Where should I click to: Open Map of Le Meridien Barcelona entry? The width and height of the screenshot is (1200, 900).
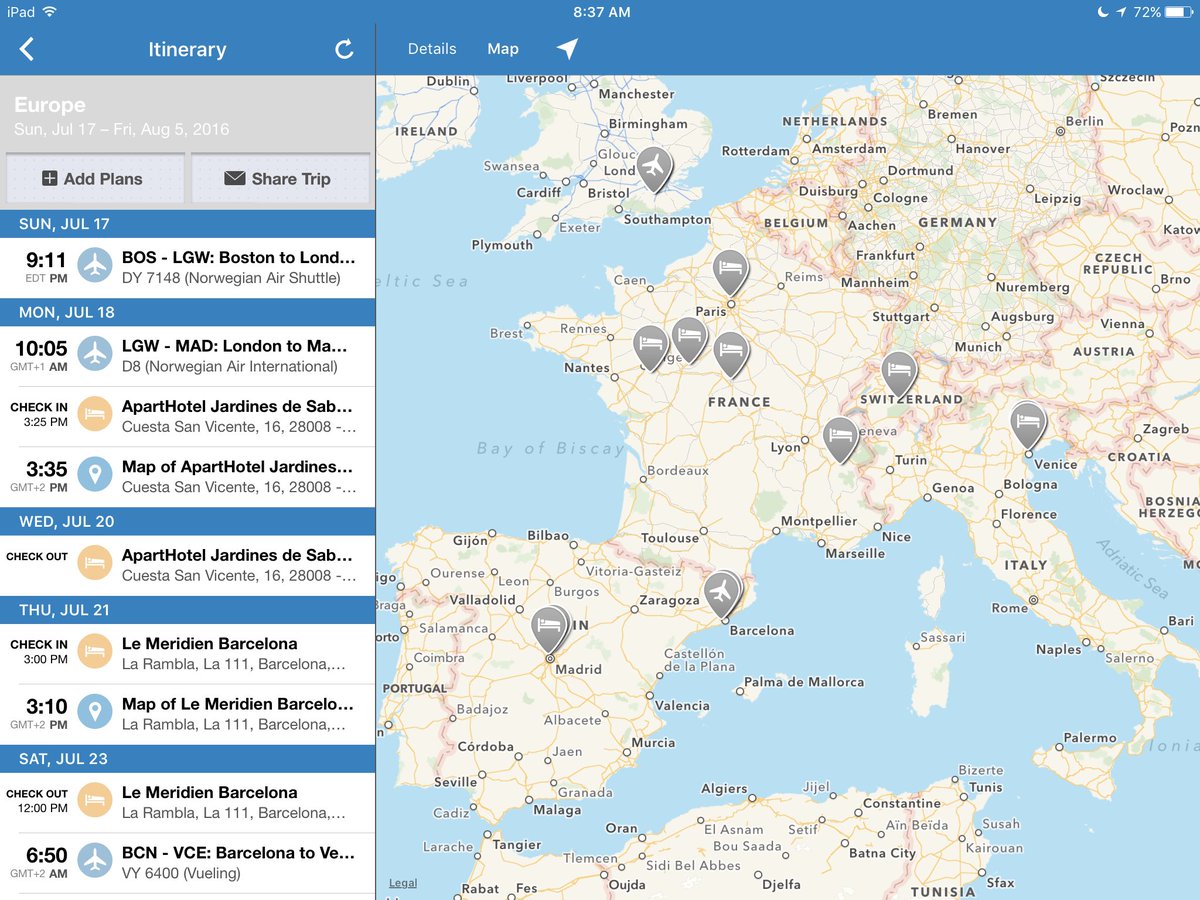187,713
